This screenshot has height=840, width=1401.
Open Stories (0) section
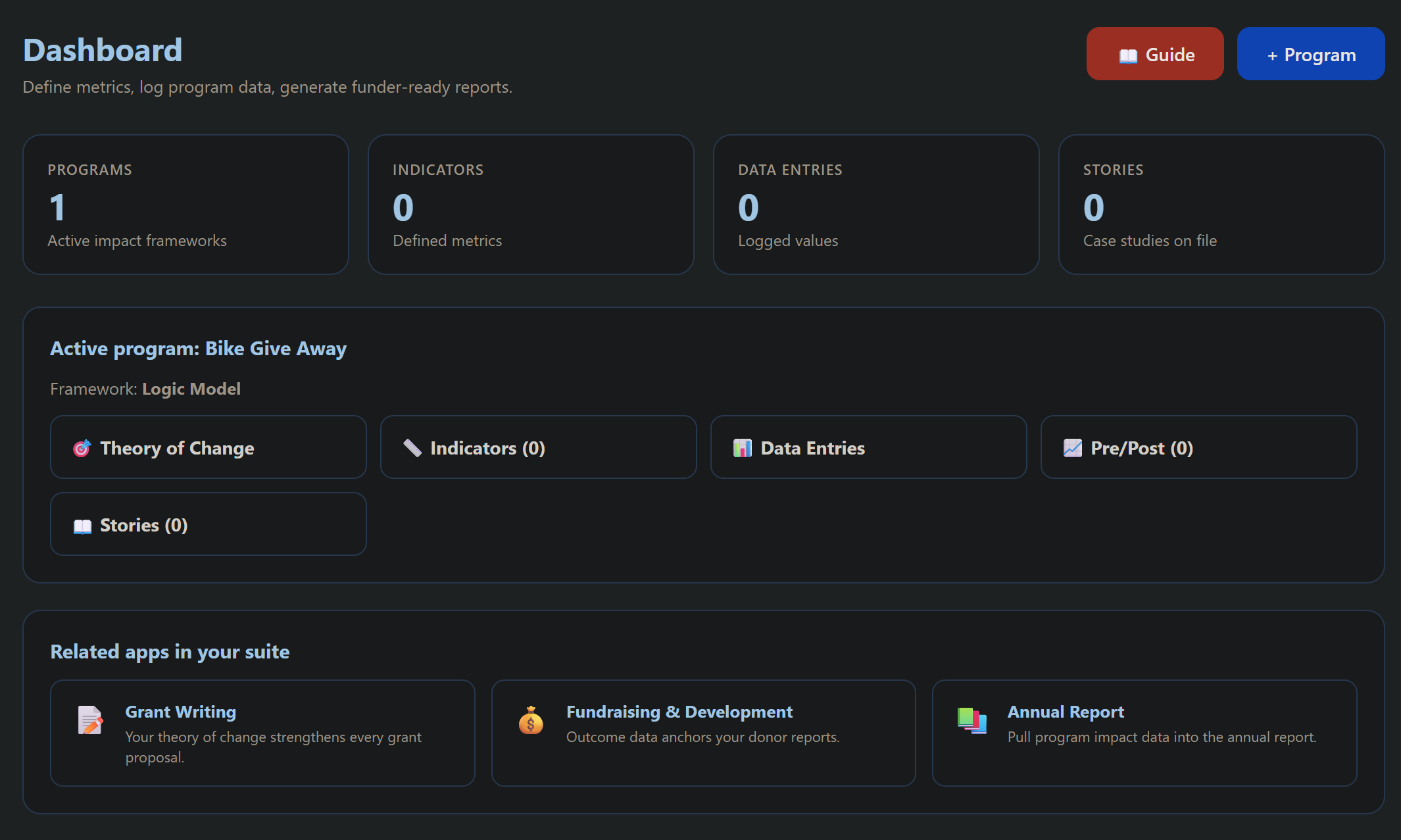coord(208,524)
